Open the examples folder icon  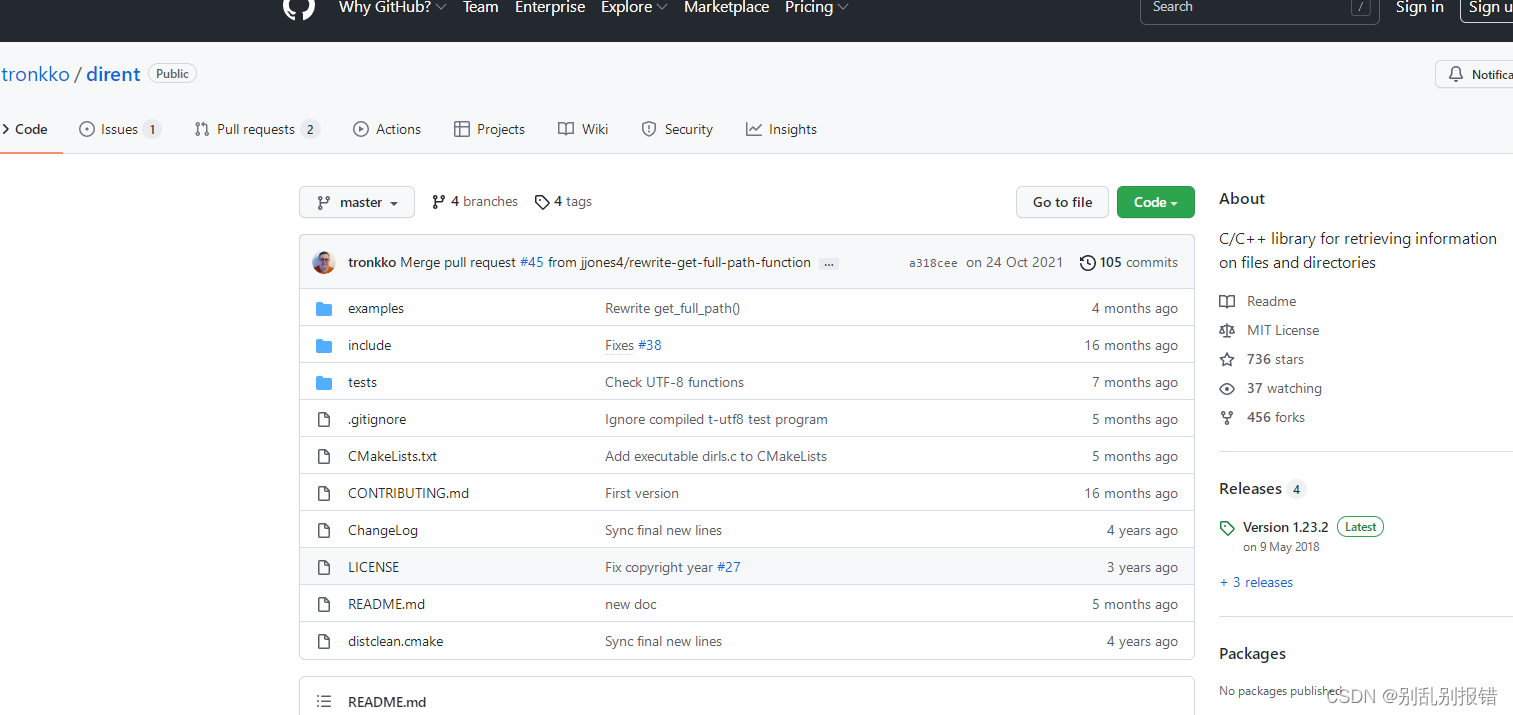click(324, 308)
